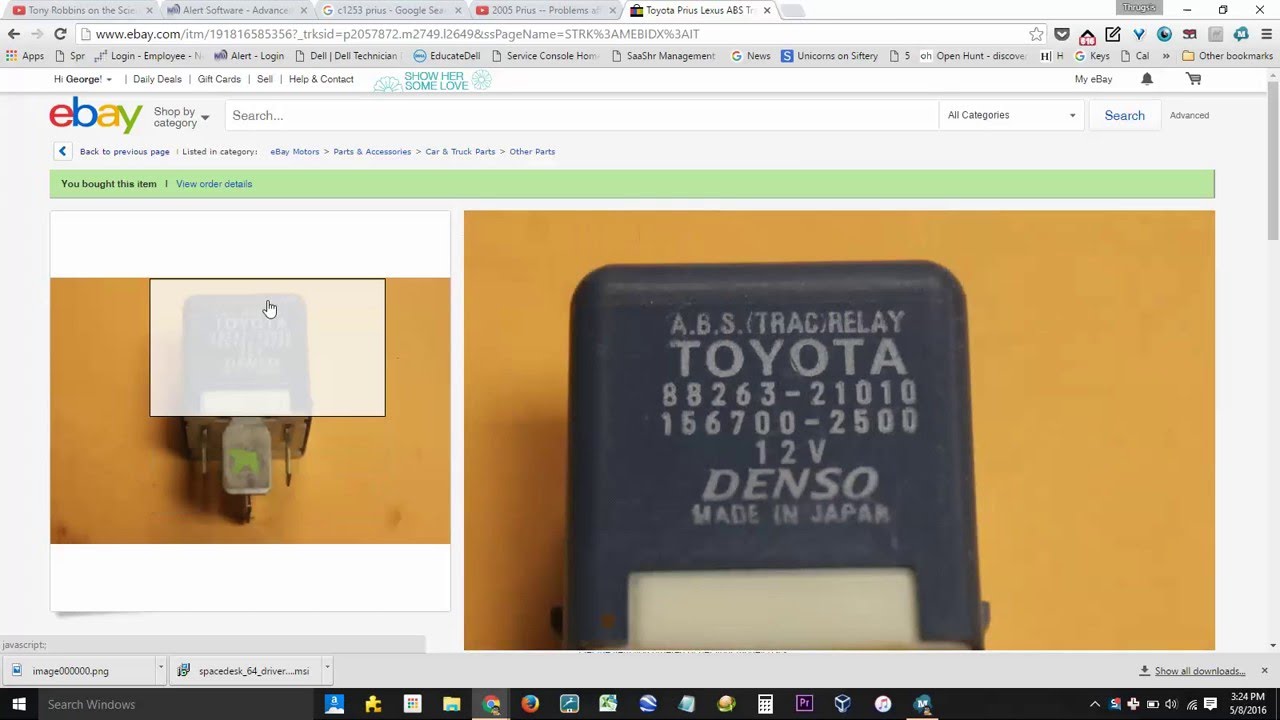Switch to the Alert Software tab

pos(236,11)
